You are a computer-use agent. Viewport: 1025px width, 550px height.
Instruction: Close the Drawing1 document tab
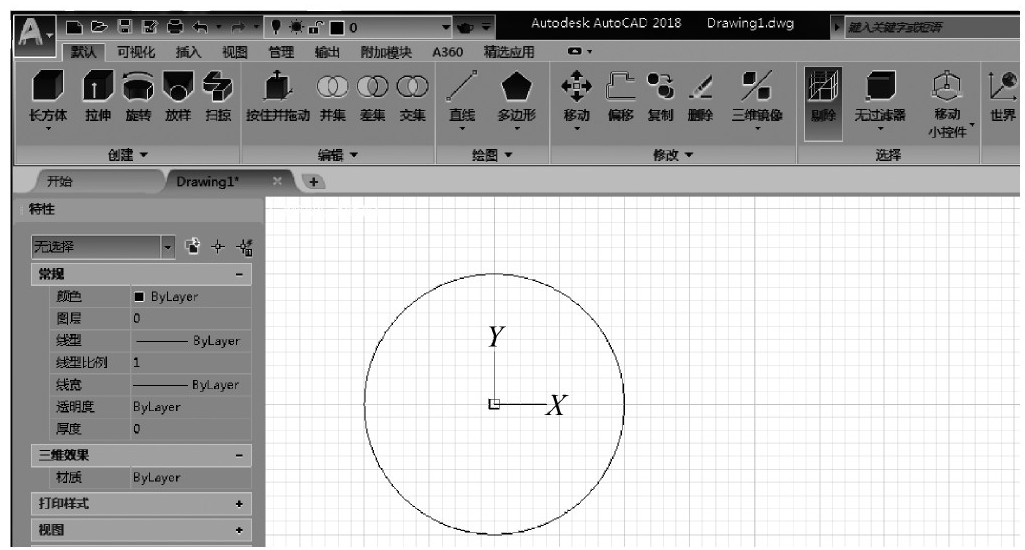coord(277,181)
